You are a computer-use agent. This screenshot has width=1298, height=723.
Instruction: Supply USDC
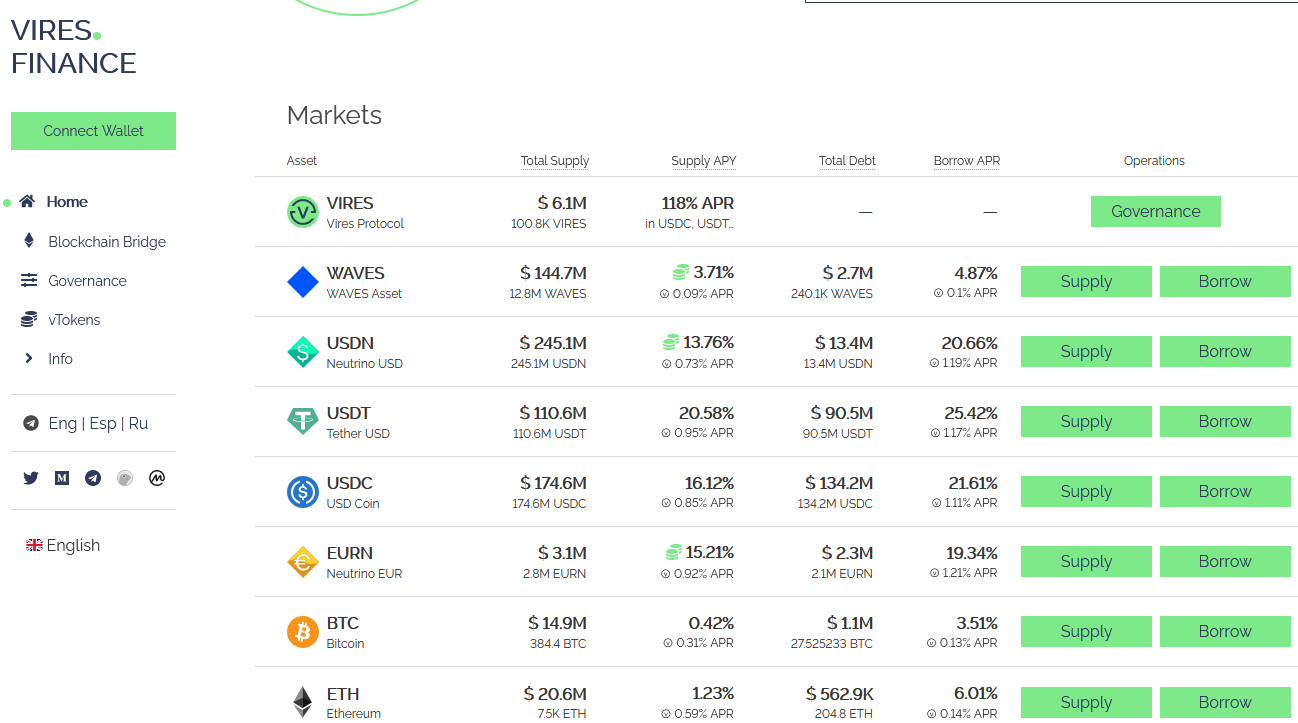1086,491
